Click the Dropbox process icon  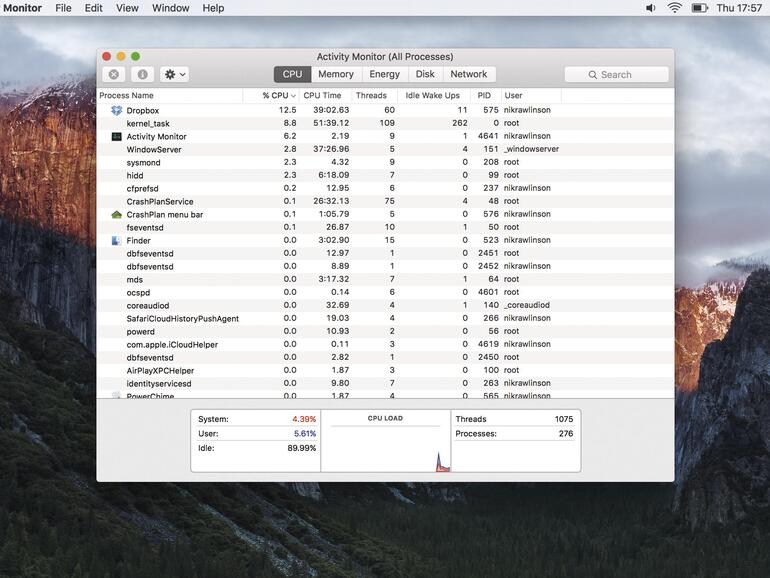[116, 110]
